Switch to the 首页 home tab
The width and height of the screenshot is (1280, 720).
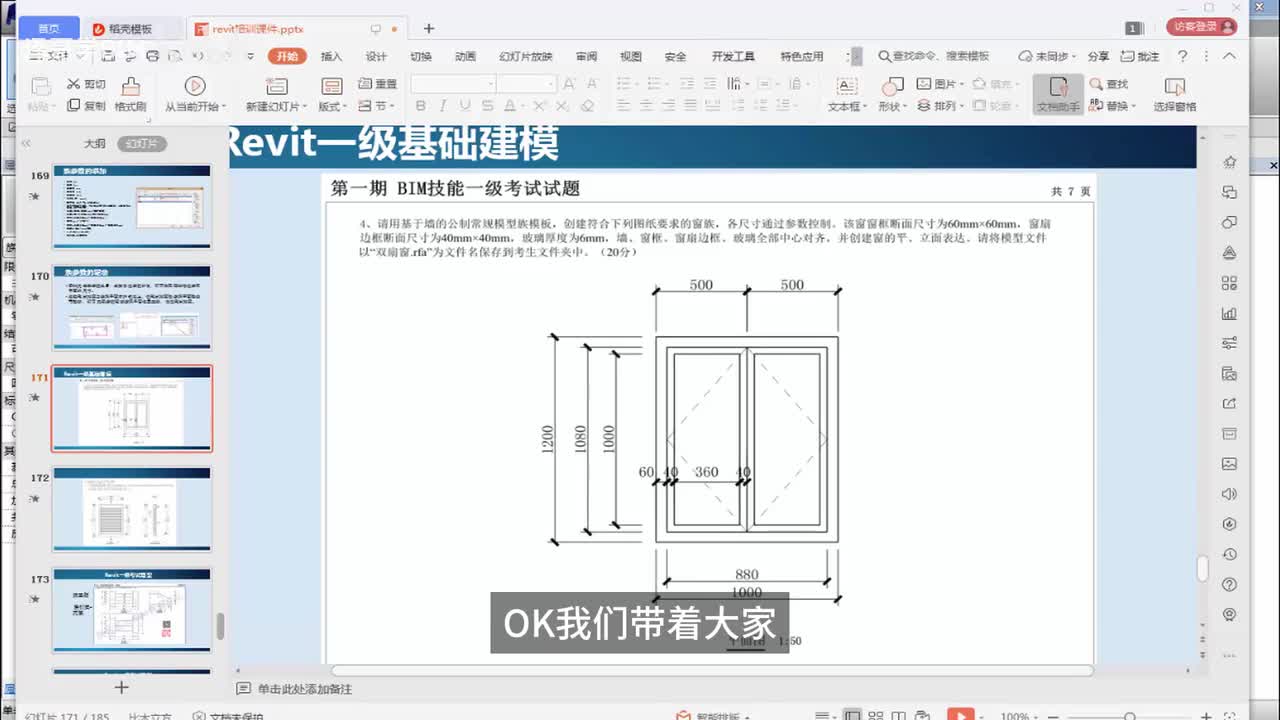pos(47,29)
